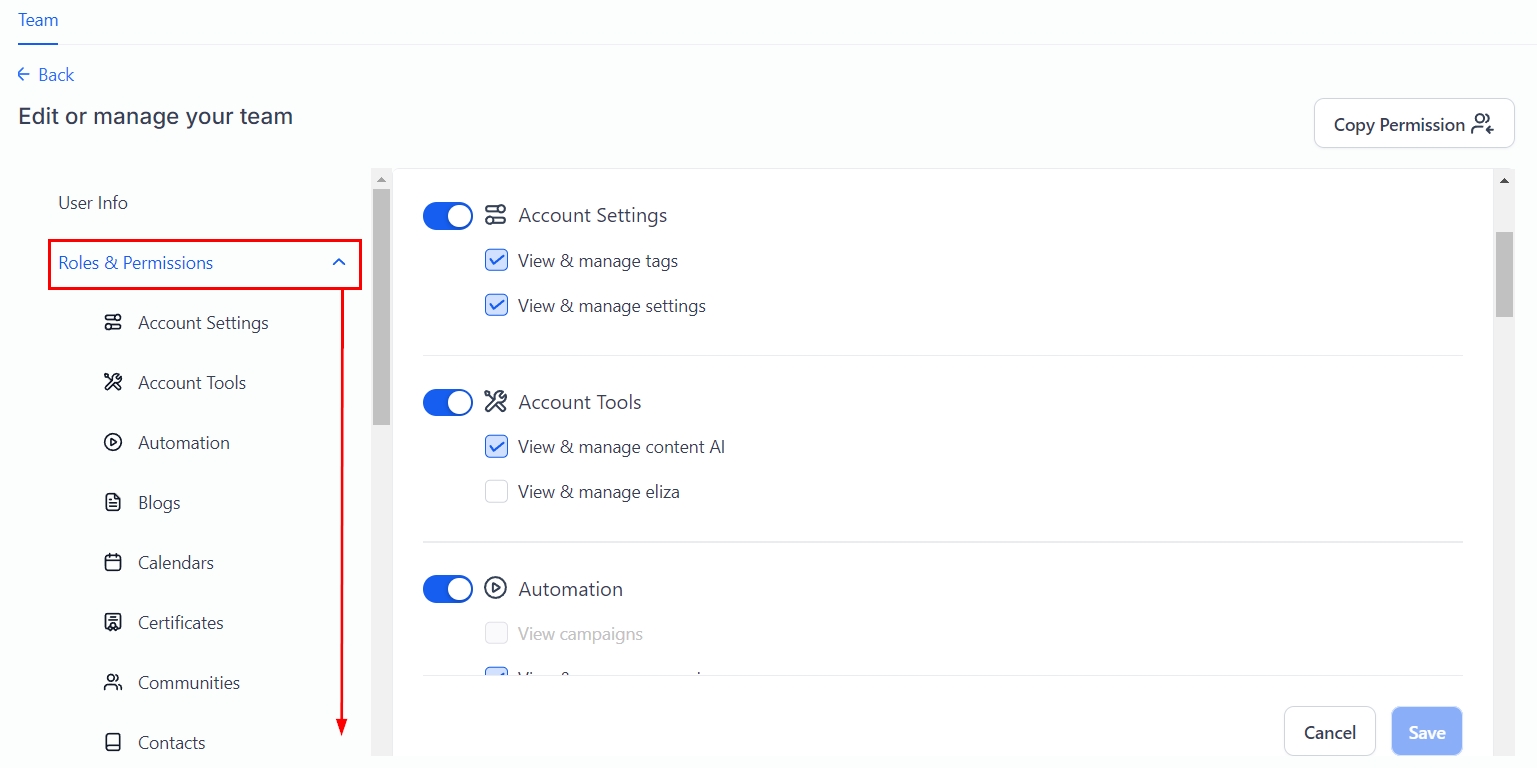Turn off the Account Tools toggle
Image resolution: width=1537 pixels, height=768 pixels.
(x=447, y=402)
